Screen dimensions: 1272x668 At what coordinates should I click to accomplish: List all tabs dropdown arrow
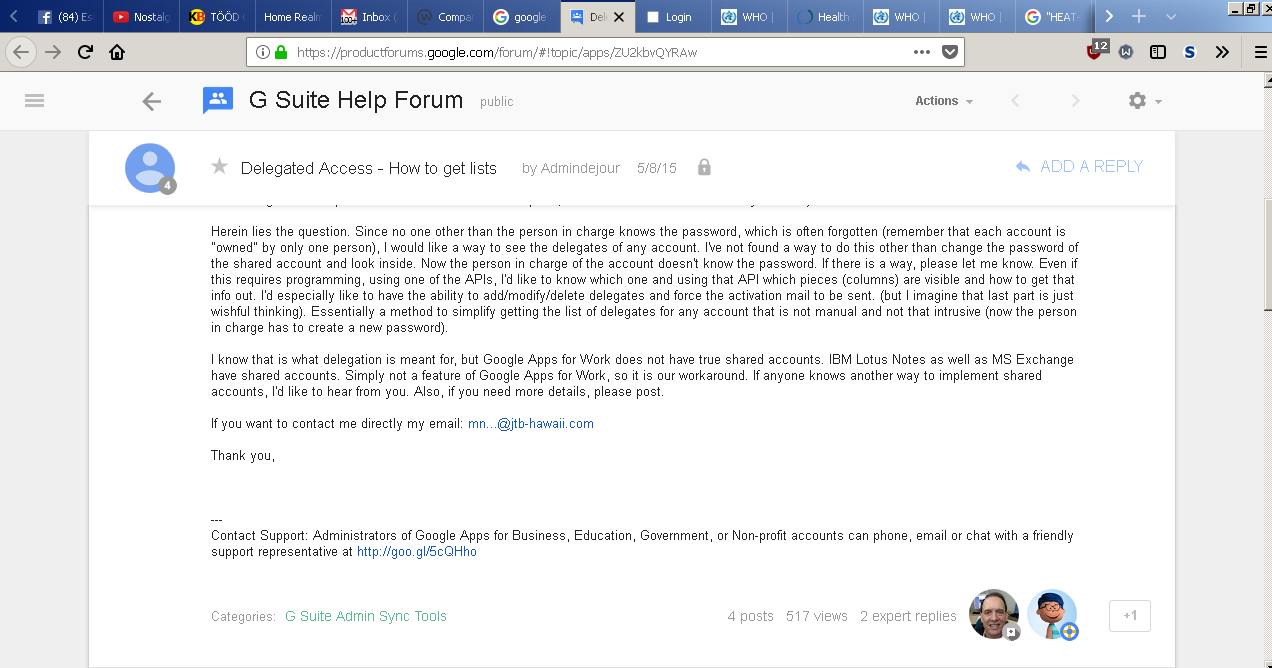(1171, 17)
